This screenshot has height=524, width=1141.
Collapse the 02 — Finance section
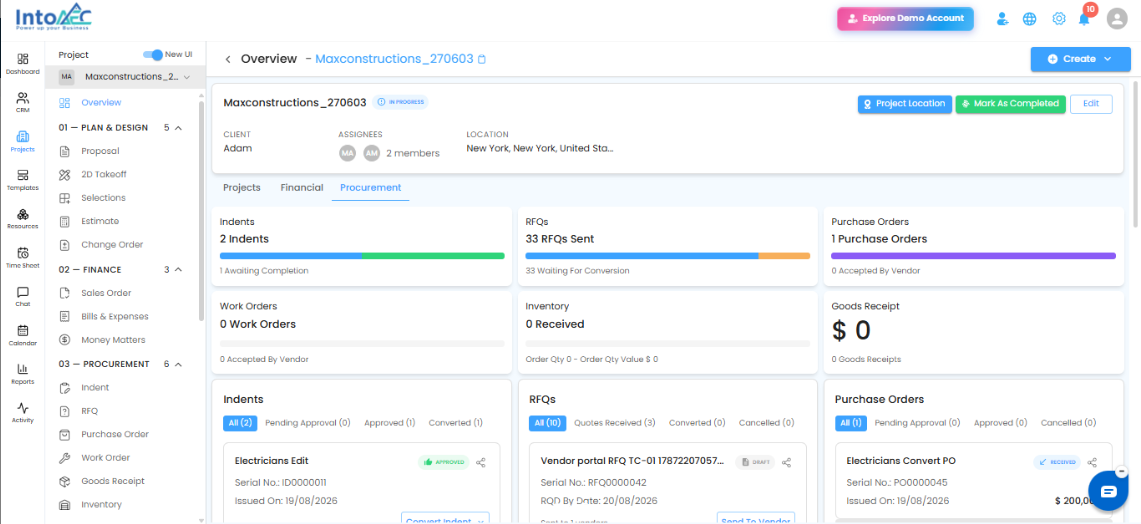[178, 270]
